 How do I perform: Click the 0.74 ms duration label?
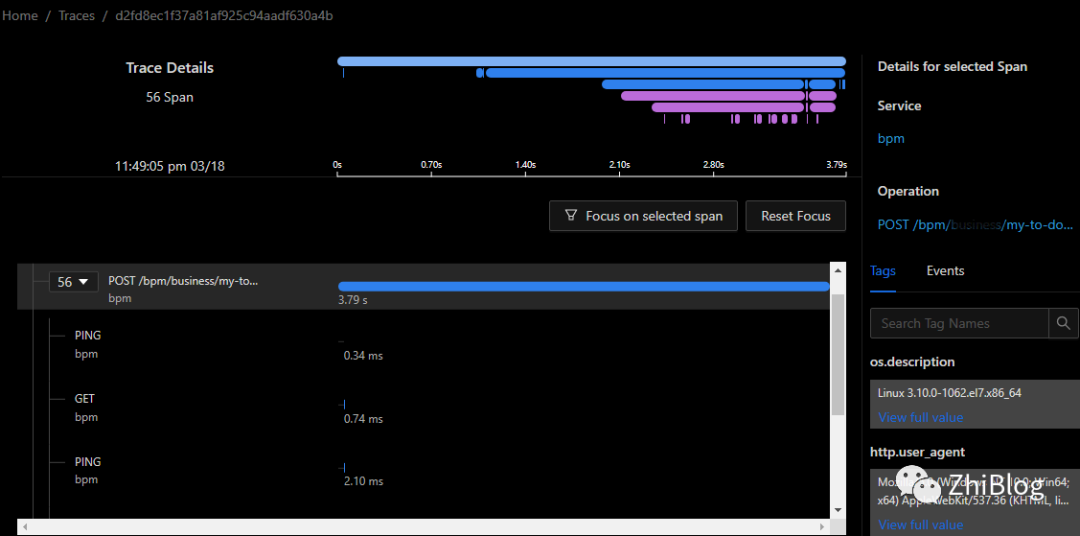(363, 419)
